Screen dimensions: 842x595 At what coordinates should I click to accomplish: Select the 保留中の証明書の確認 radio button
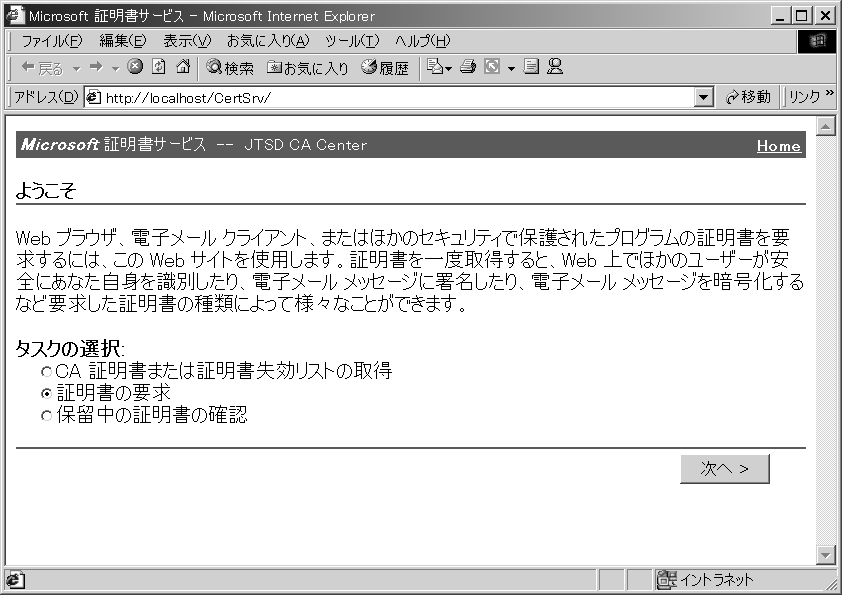[x=47, y=416]
